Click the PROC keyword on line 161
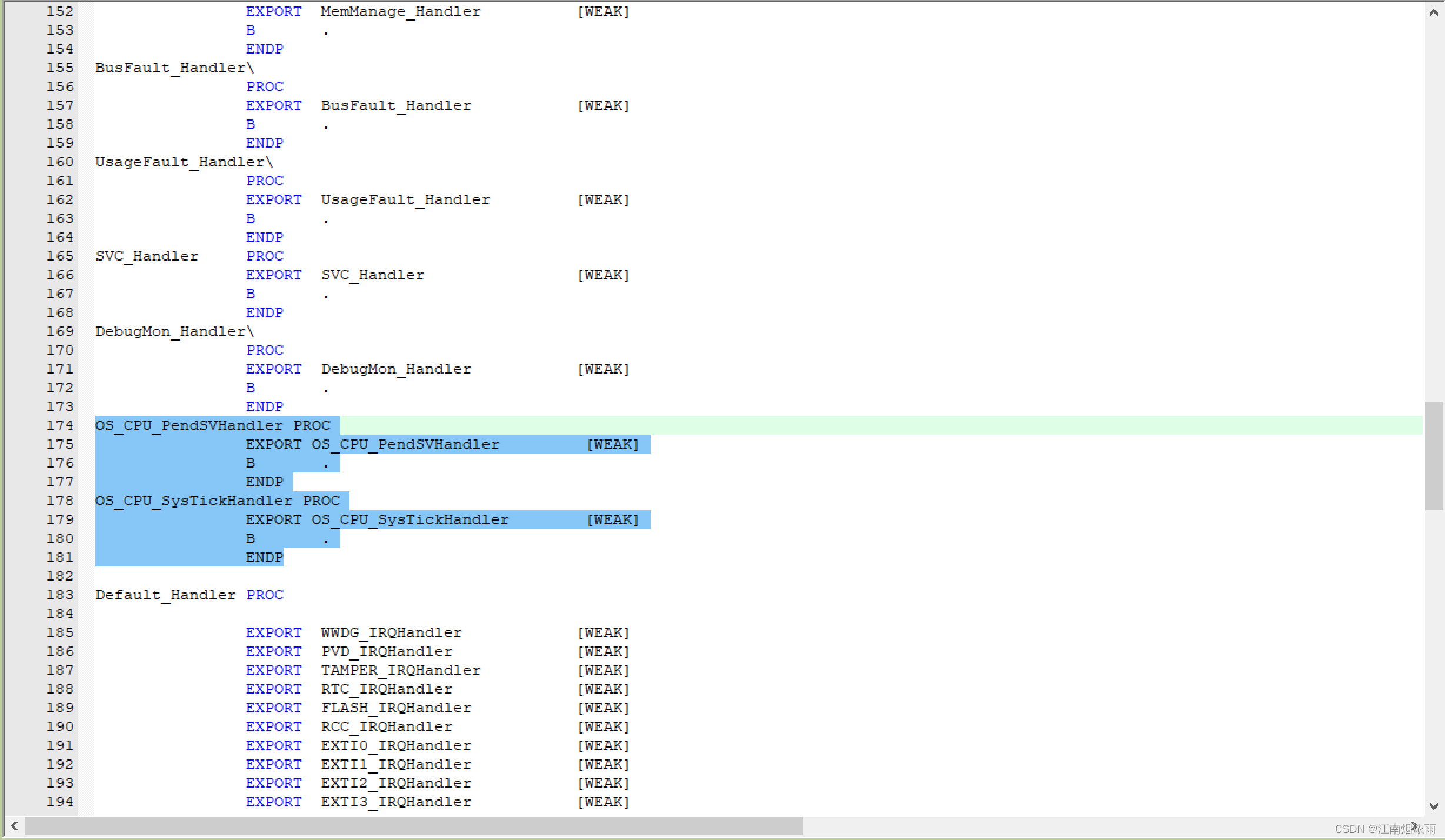 click(x=265, y=181)
